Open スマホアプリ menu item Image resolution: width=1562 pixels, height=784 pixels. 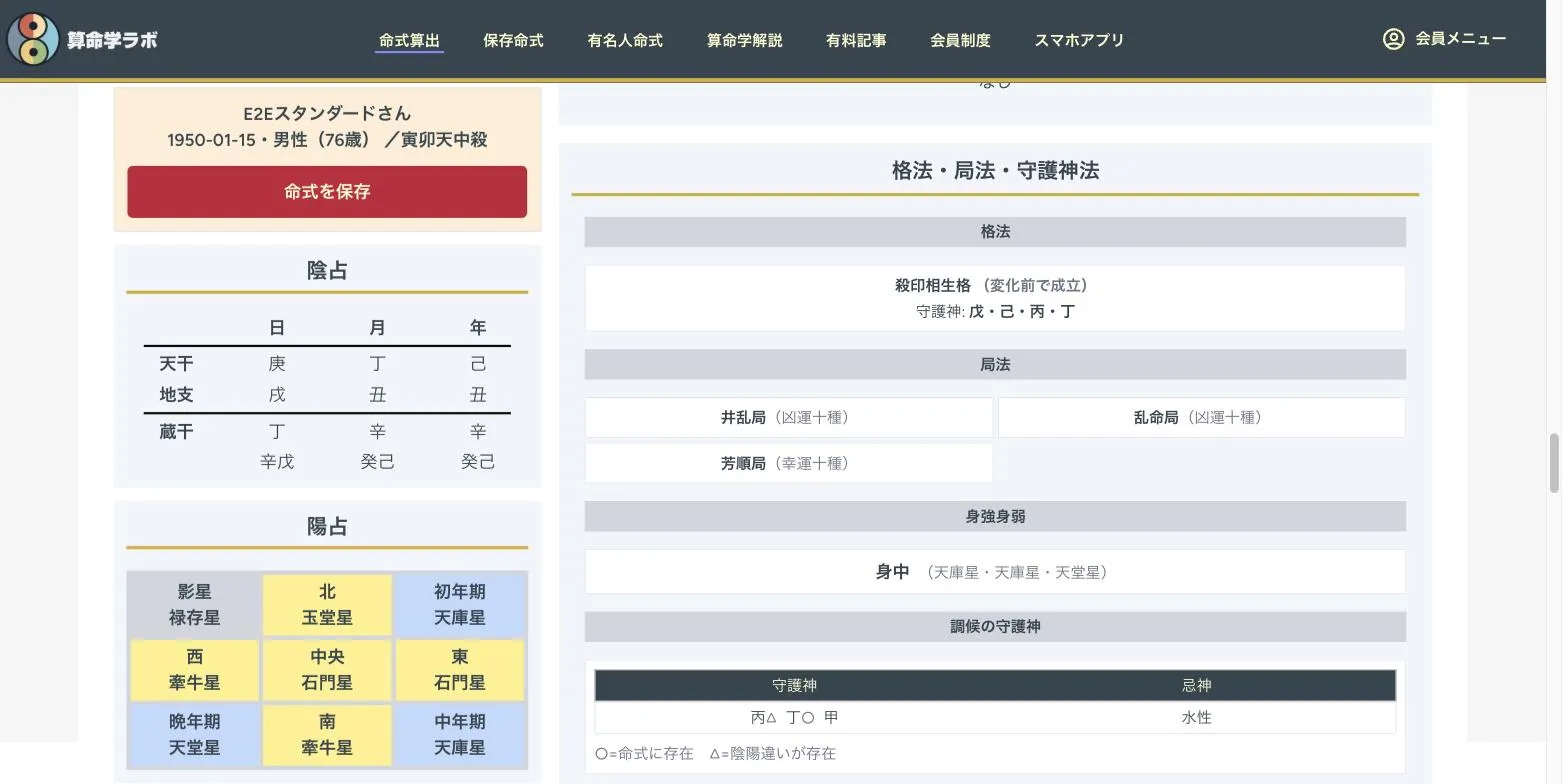[1079, 40]
